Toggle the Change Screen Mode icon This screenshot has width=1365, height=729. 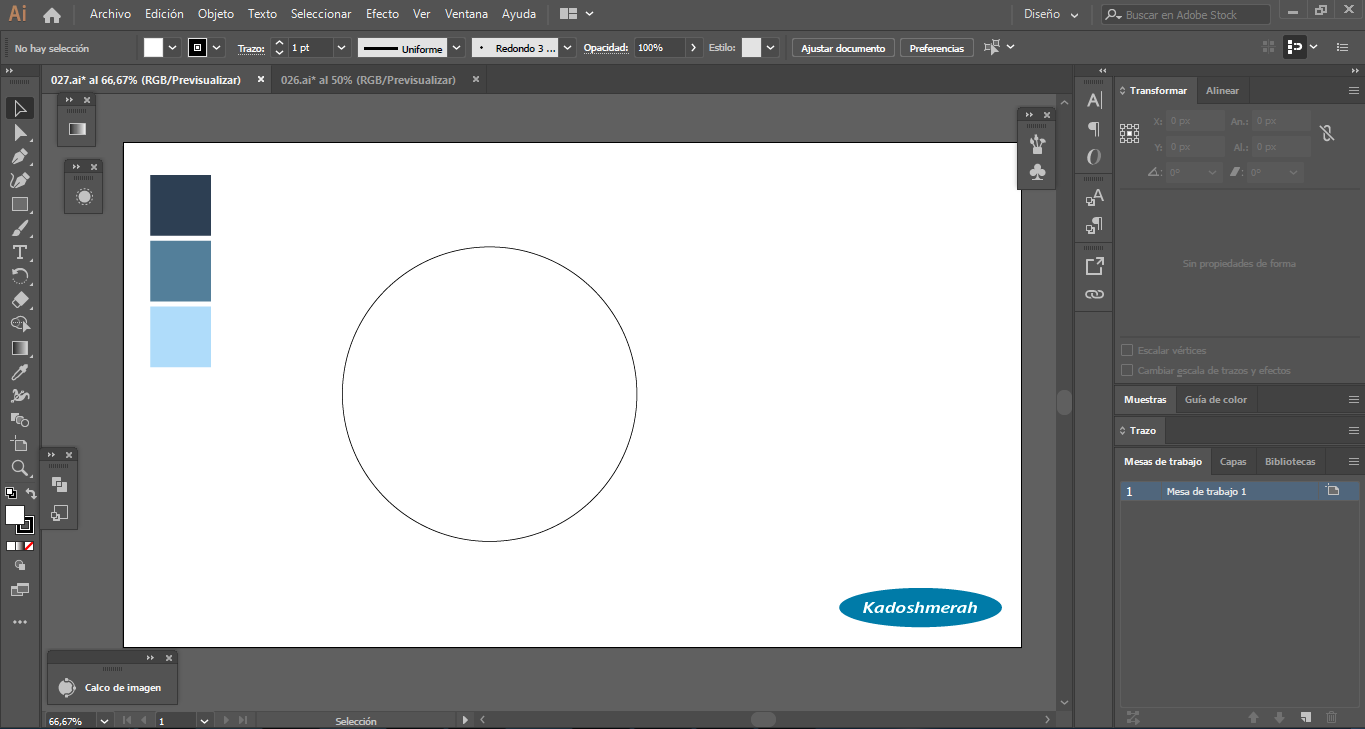(20, 590)
